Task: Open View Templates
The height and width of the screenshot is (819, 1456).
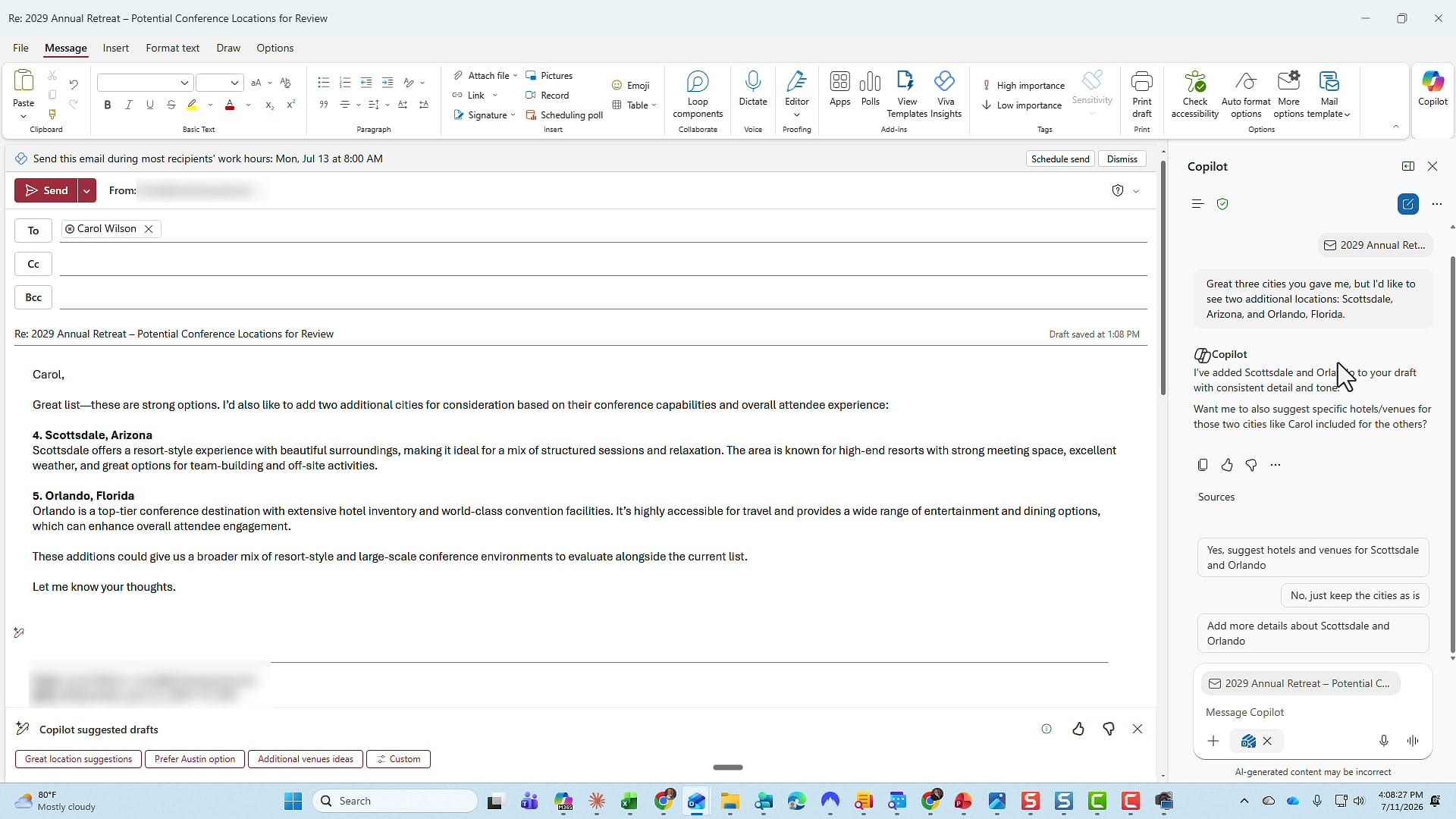Action: click(x=907, y=94)
